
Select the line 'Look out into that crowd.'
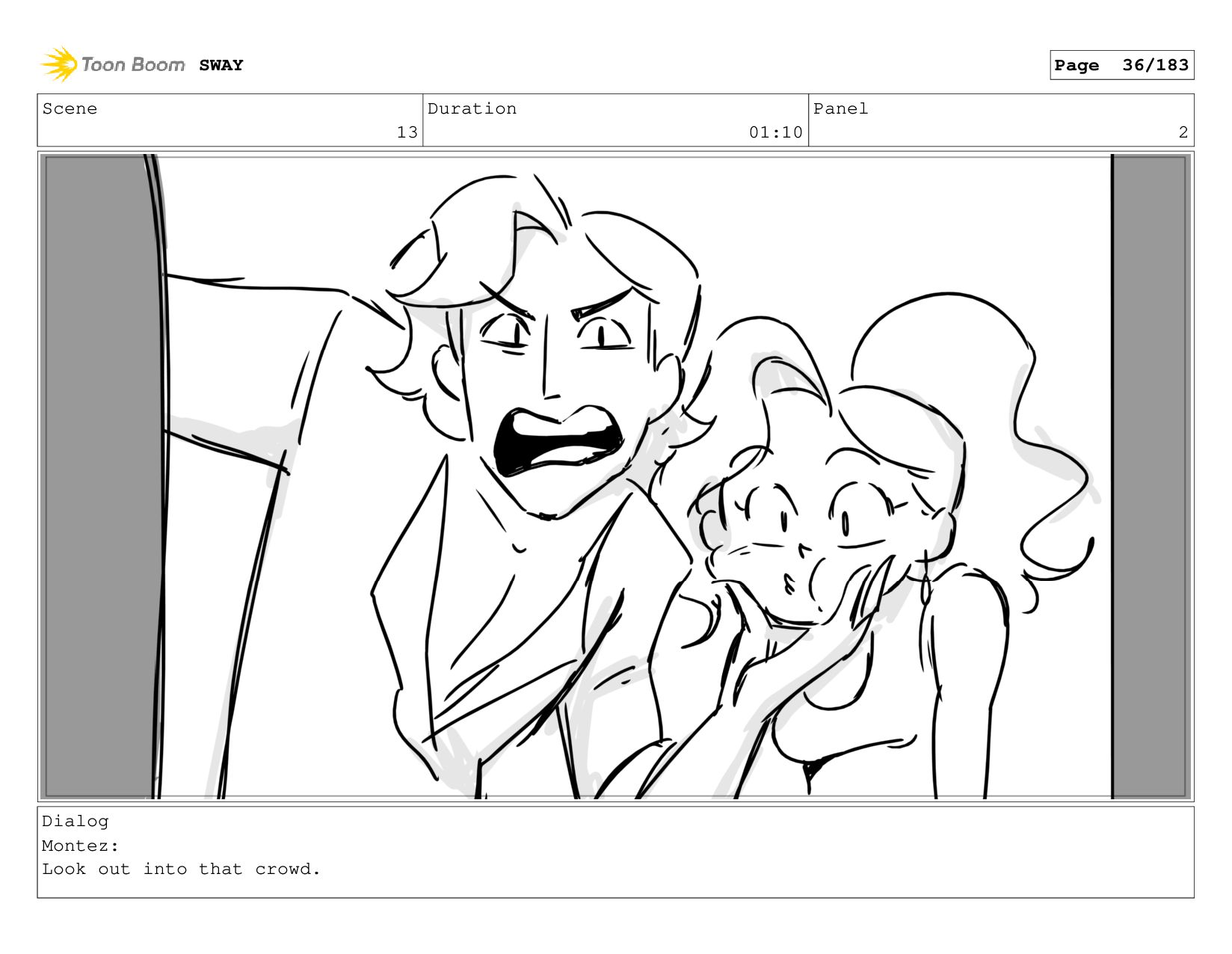pyautogui.click(x=181, y=869)
